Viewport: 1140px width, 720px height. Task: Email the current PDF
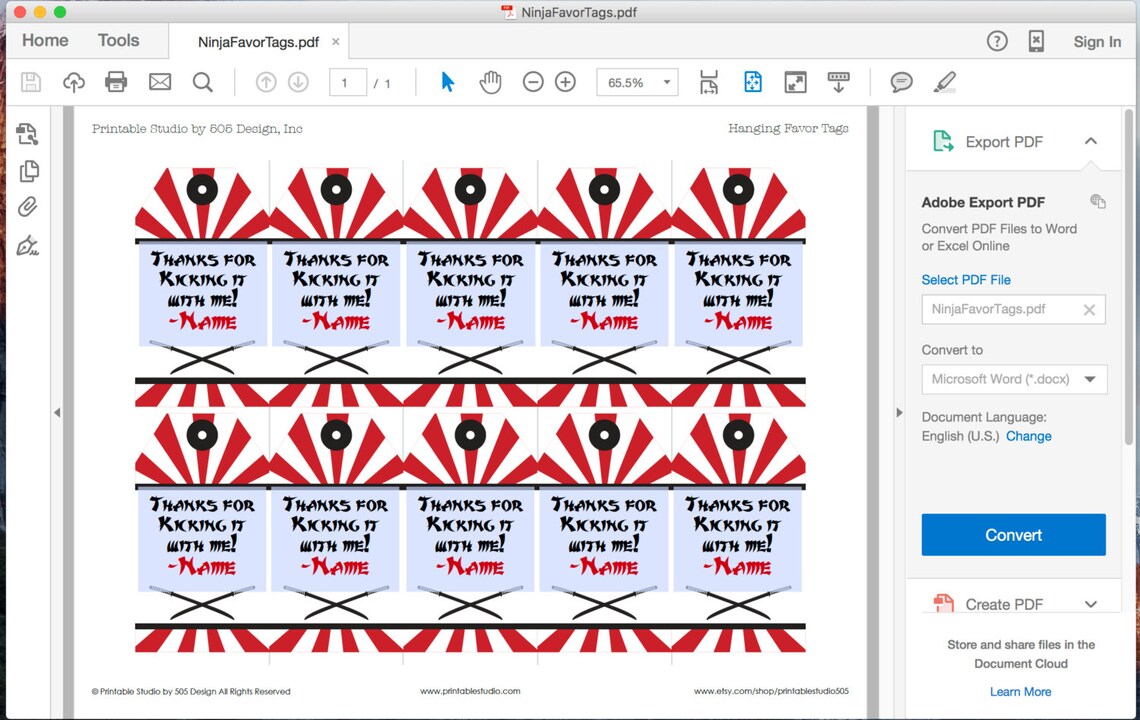pyautogui.click(x=159, y=82)
